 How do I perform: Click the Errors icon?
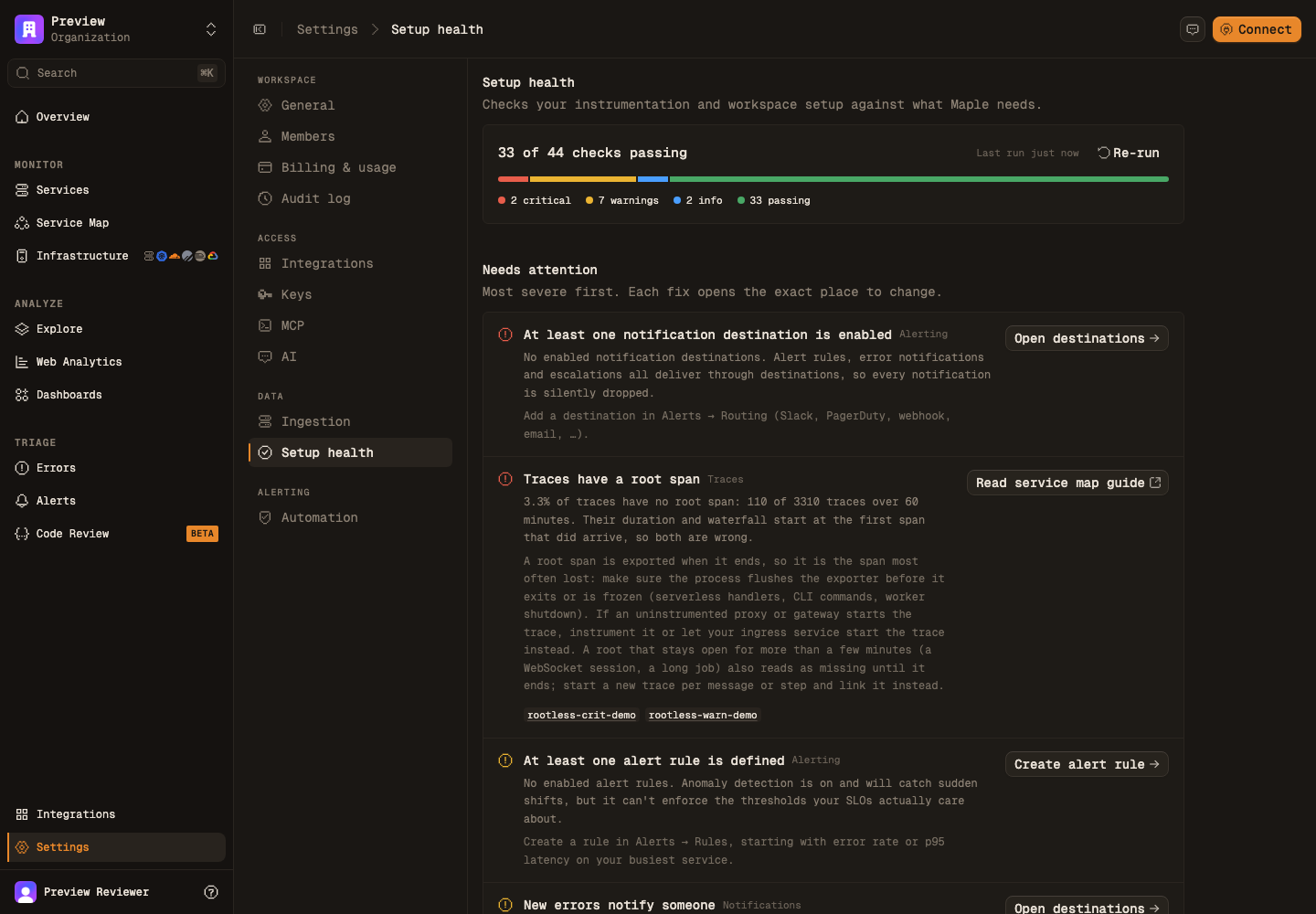point(22,468)
